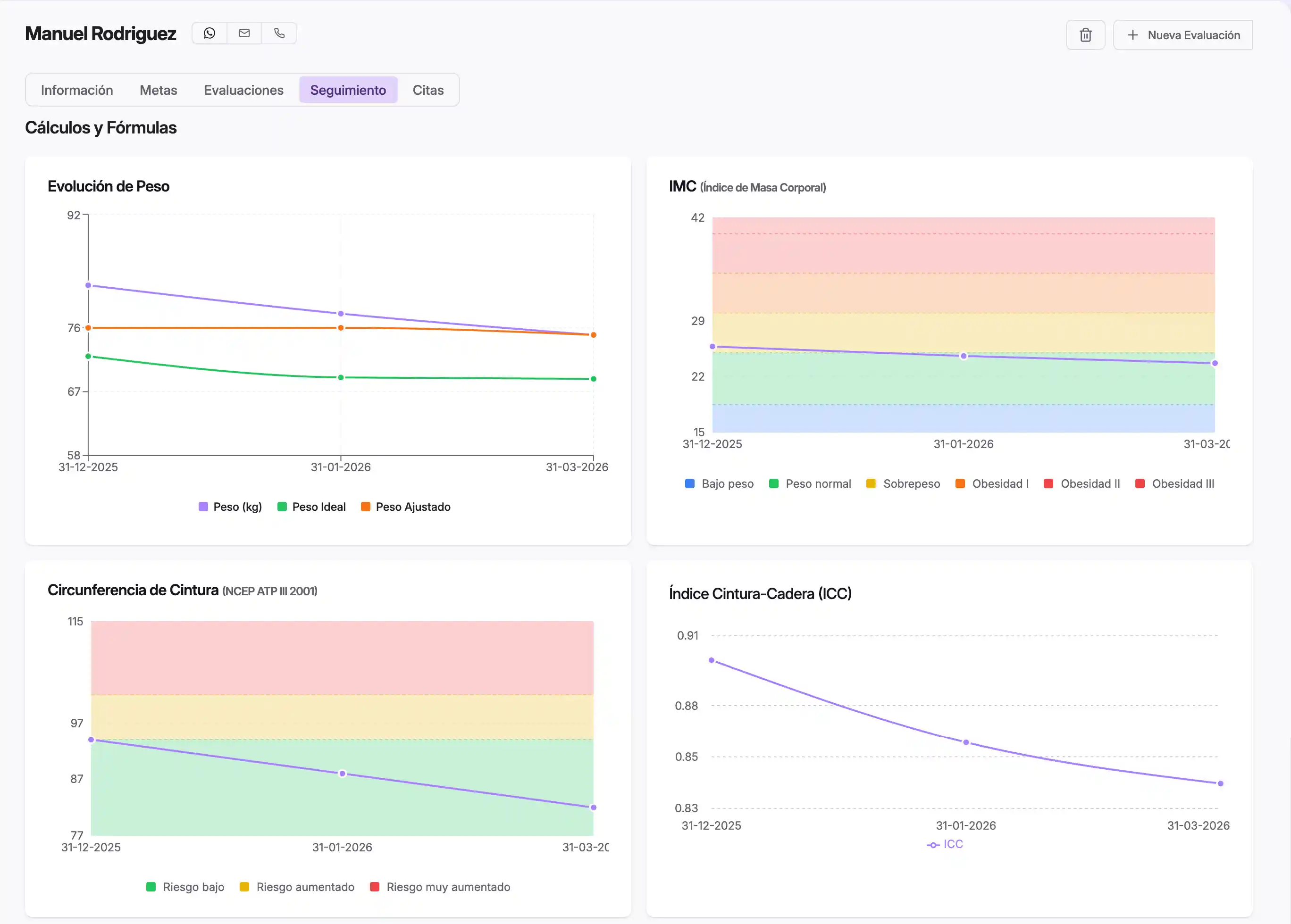Click the phone call icon
The image size is (1291, 924).
pos(279,33)
